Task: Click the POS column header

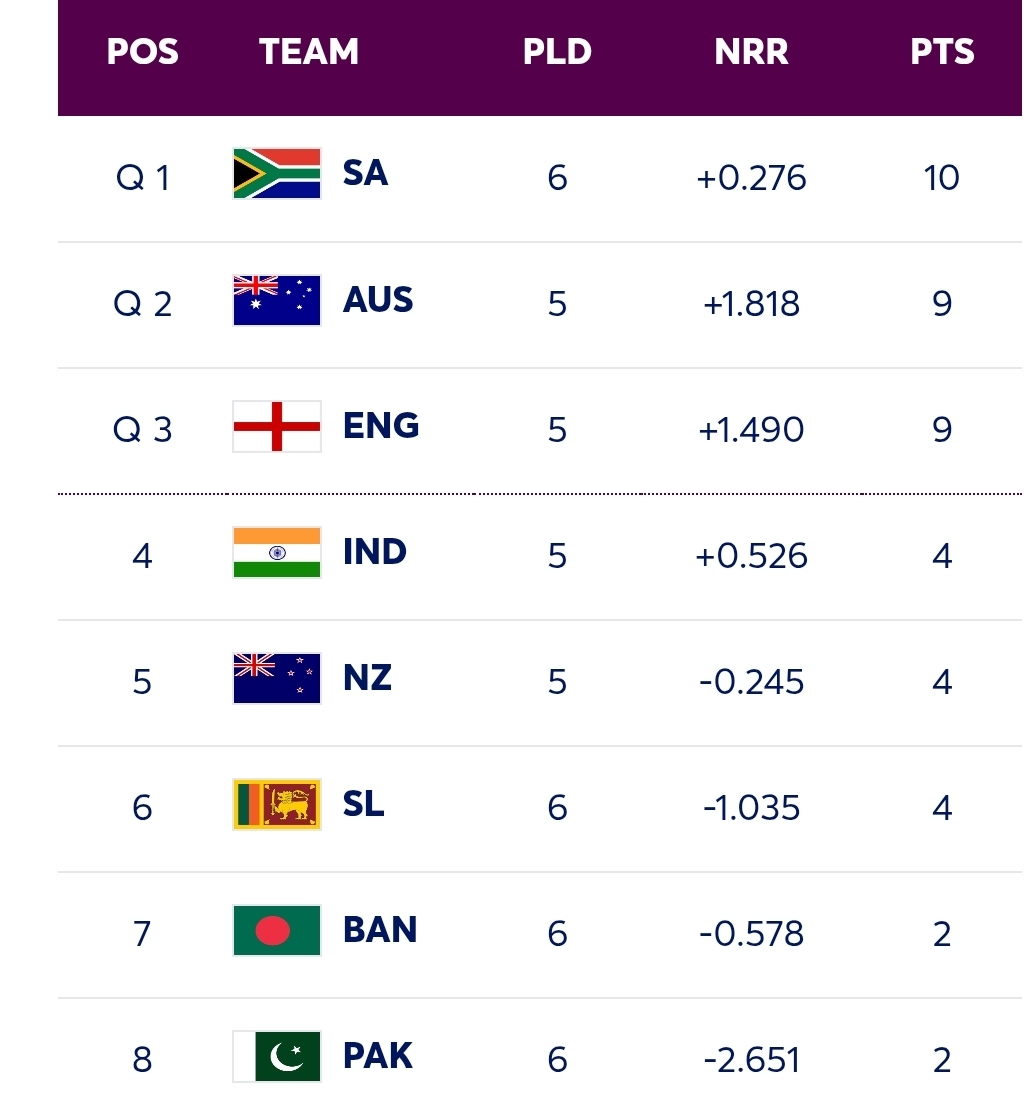Action: [x=143, y=52]
